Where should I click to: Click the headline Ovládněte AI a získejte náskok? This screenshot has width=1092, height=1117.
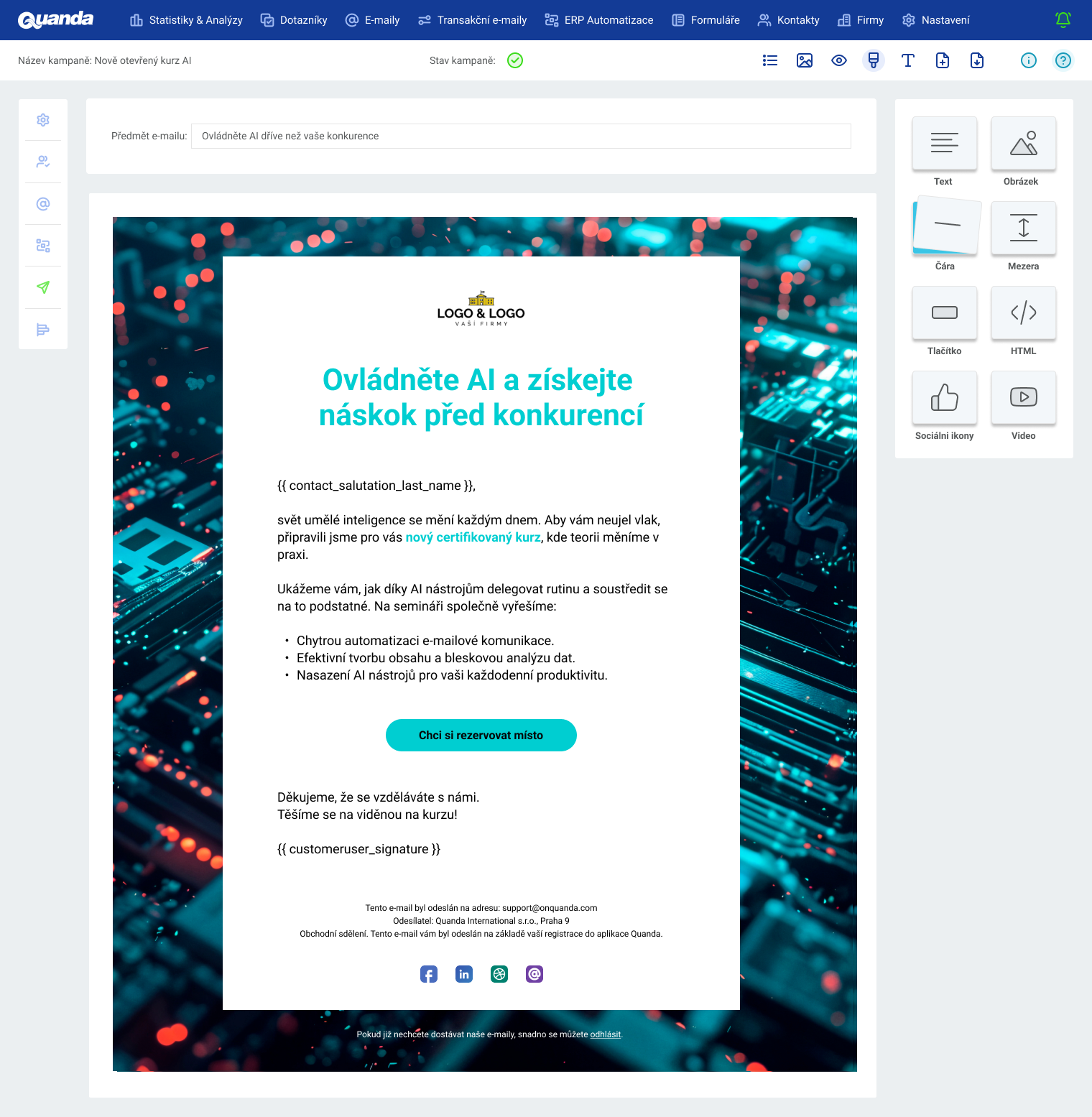481,397
